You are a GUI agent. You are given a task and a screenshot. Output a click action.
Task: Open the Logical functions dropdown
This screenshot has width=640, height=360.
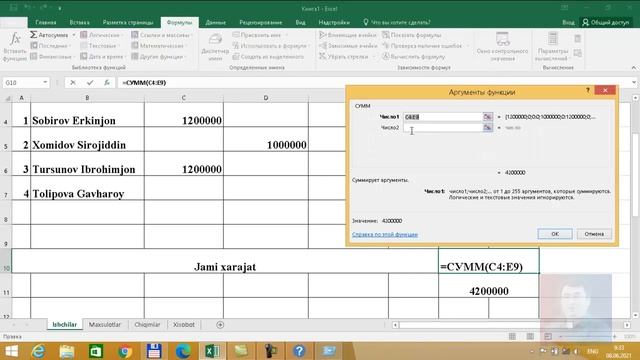(101, 35)
